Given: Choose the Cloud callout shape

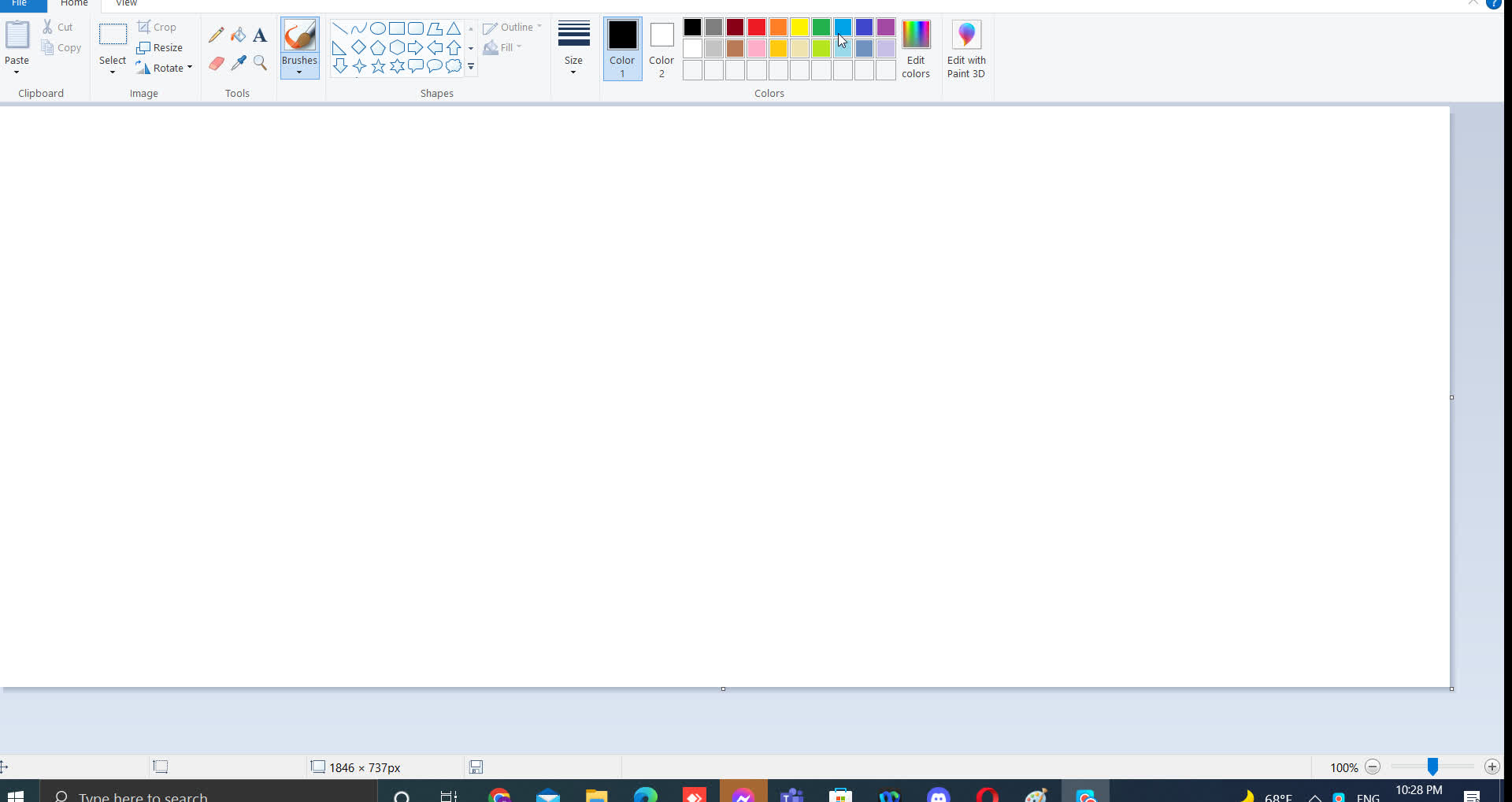Looking at the screenshot, I should [454, 66].
